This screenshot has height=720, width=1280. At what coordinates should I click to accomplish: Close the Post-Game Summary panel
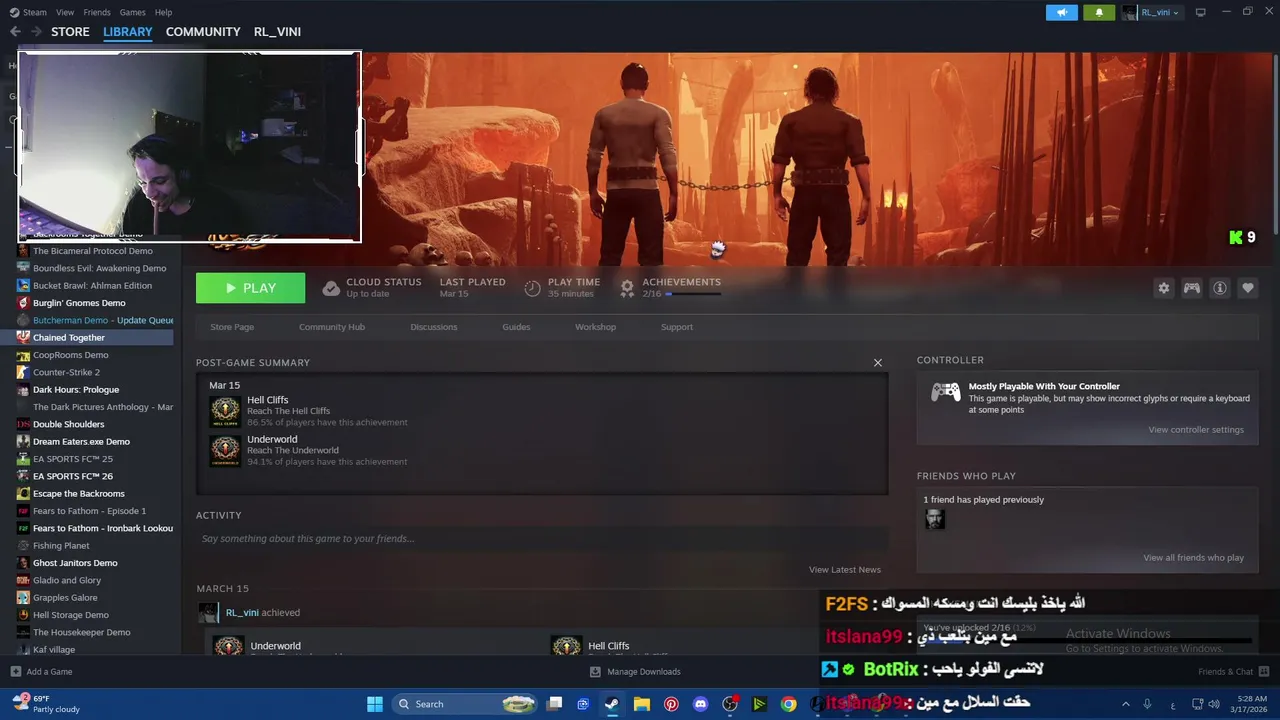(878, 363)
